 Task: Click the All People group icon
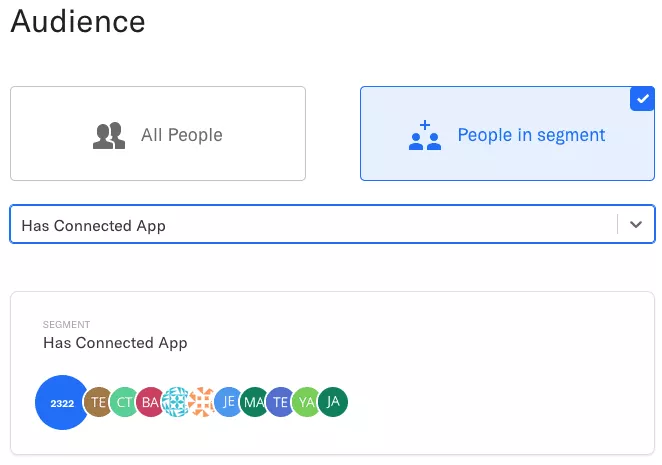tap(109, 136)
